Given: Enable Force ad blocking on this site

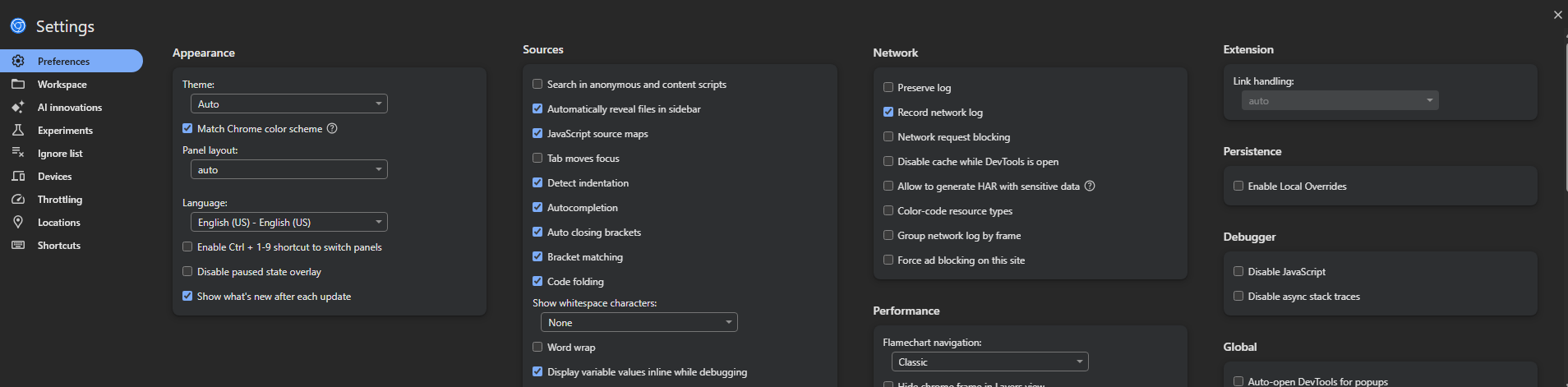Looking at the screenshot, I should pos(888,260).
